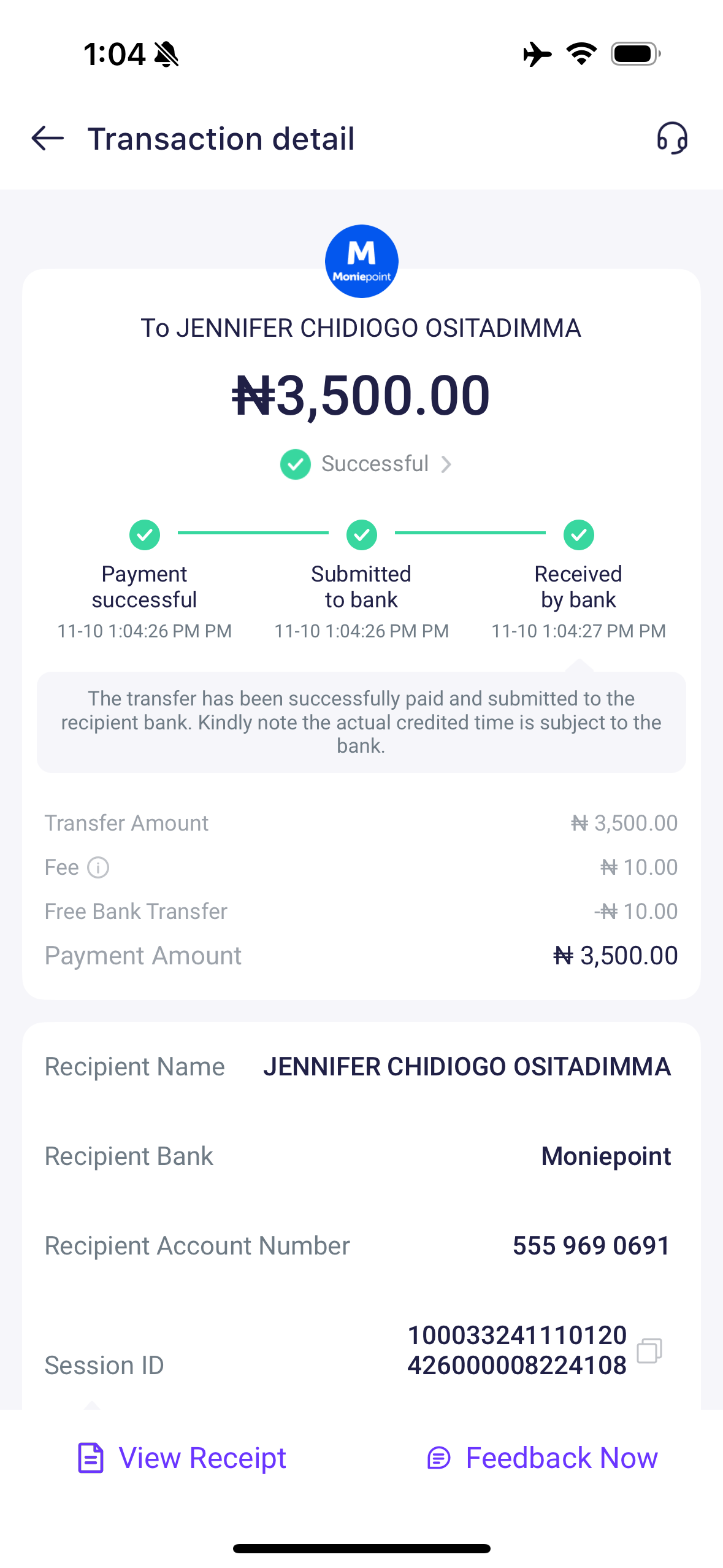Tap the Wi-Fi status bar icon
The width and height of the screenshot is (723, 1568).
[x=581, y=54]
